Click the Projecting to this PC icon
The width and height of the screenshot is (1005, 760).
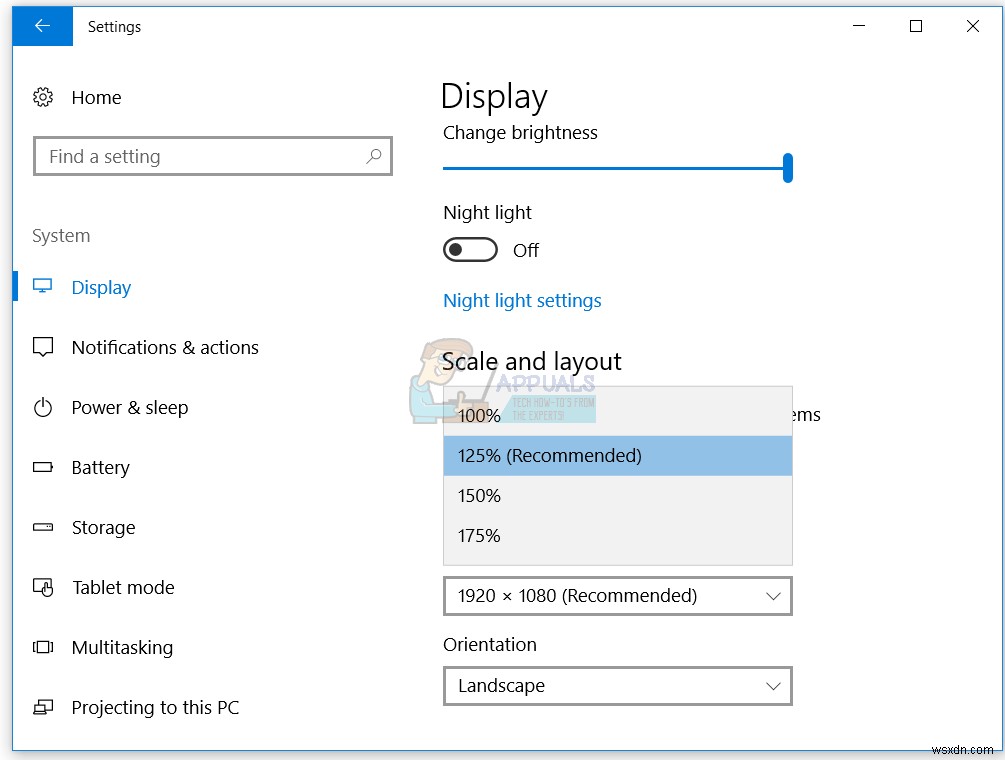42,707
